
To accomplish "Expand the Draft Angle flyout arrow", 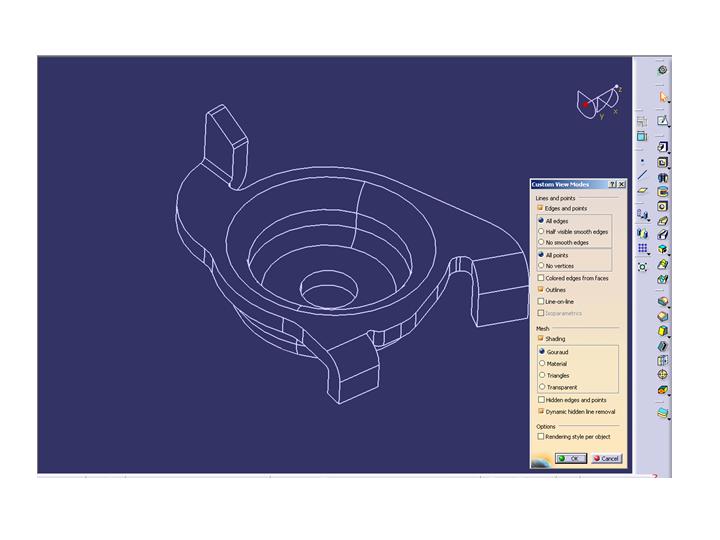I will pos(669,337).
